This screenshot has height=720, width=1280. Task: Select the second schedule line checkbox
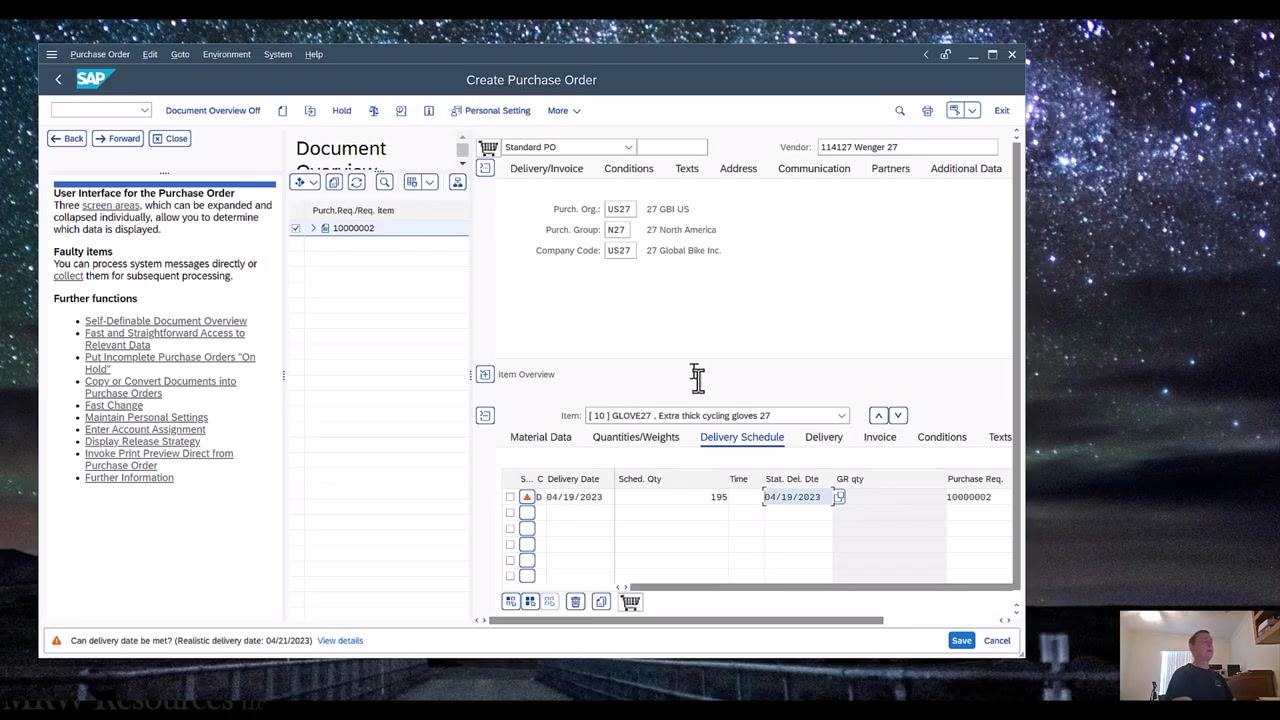pyautogui.click(x=510, y=513)
